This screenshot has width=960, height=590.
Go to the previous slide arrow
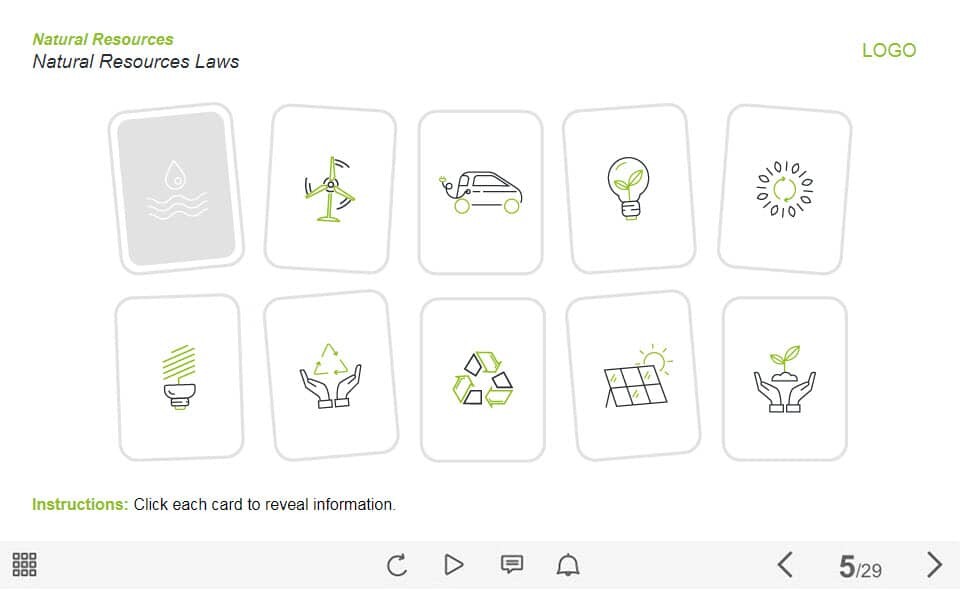[x=785, y=564]
